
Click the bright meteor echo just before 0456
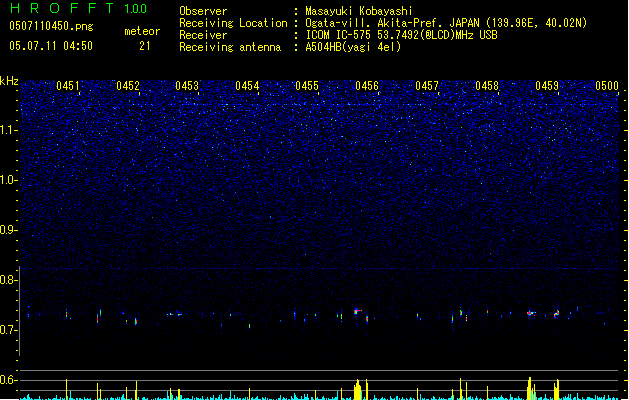[x=357, y=311]
